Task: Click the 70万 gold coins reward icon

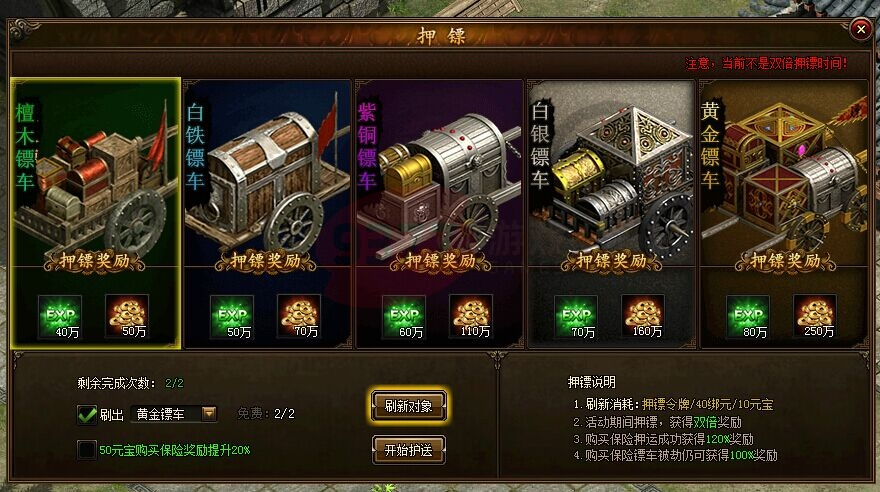Action: pyautogui.click(x=299, y=317)
